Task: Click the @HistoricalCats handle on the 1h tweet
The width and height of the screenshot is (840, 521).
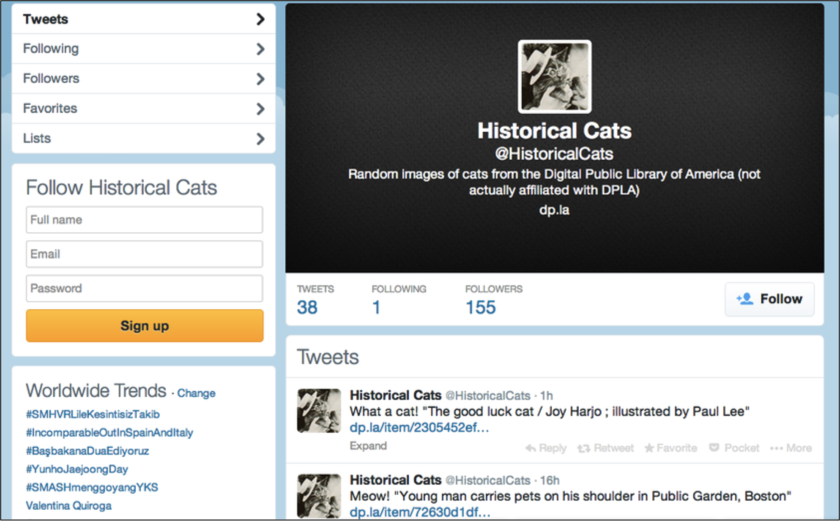Action: coord(488,396)
